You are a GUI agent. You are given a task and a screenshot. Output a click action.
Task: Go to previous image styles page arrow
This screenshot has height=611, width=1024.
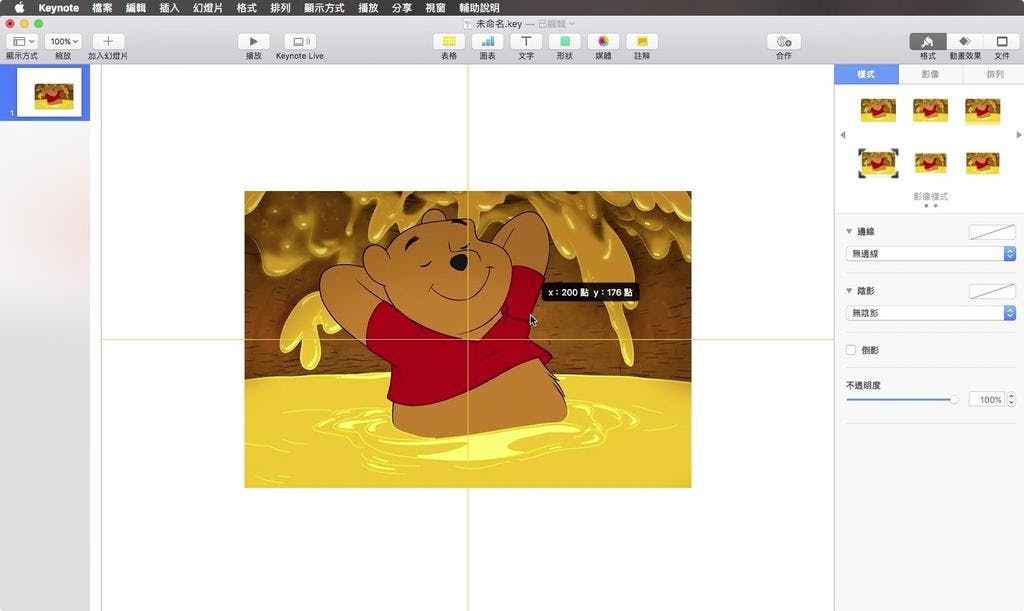pos(842,135)
